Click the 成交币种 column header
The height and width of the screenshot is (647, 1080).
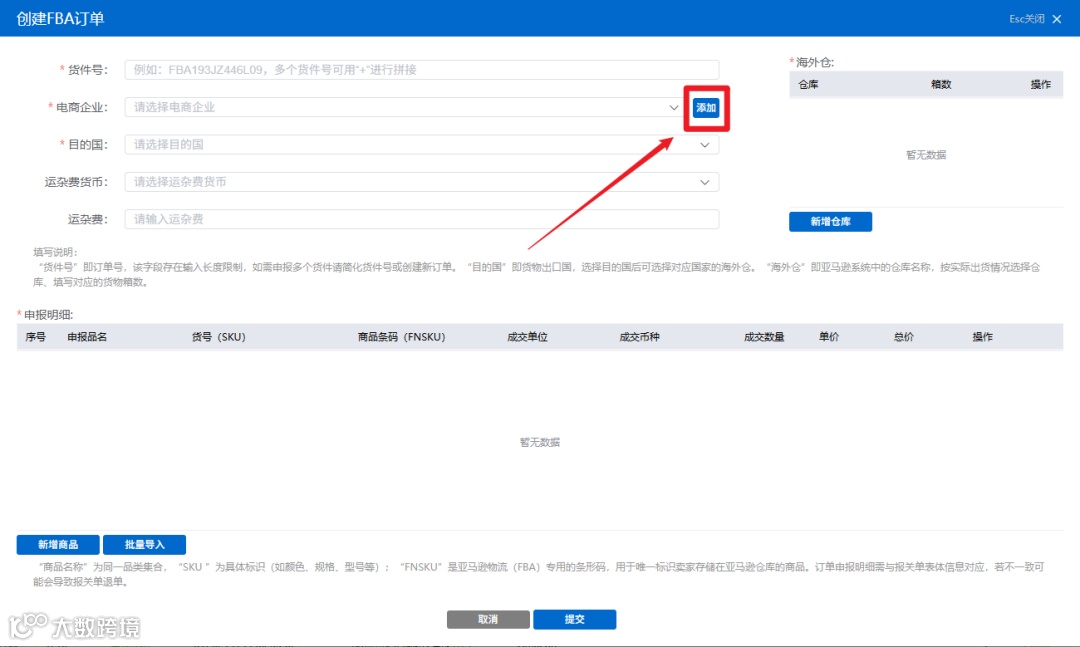click(639, 337)
